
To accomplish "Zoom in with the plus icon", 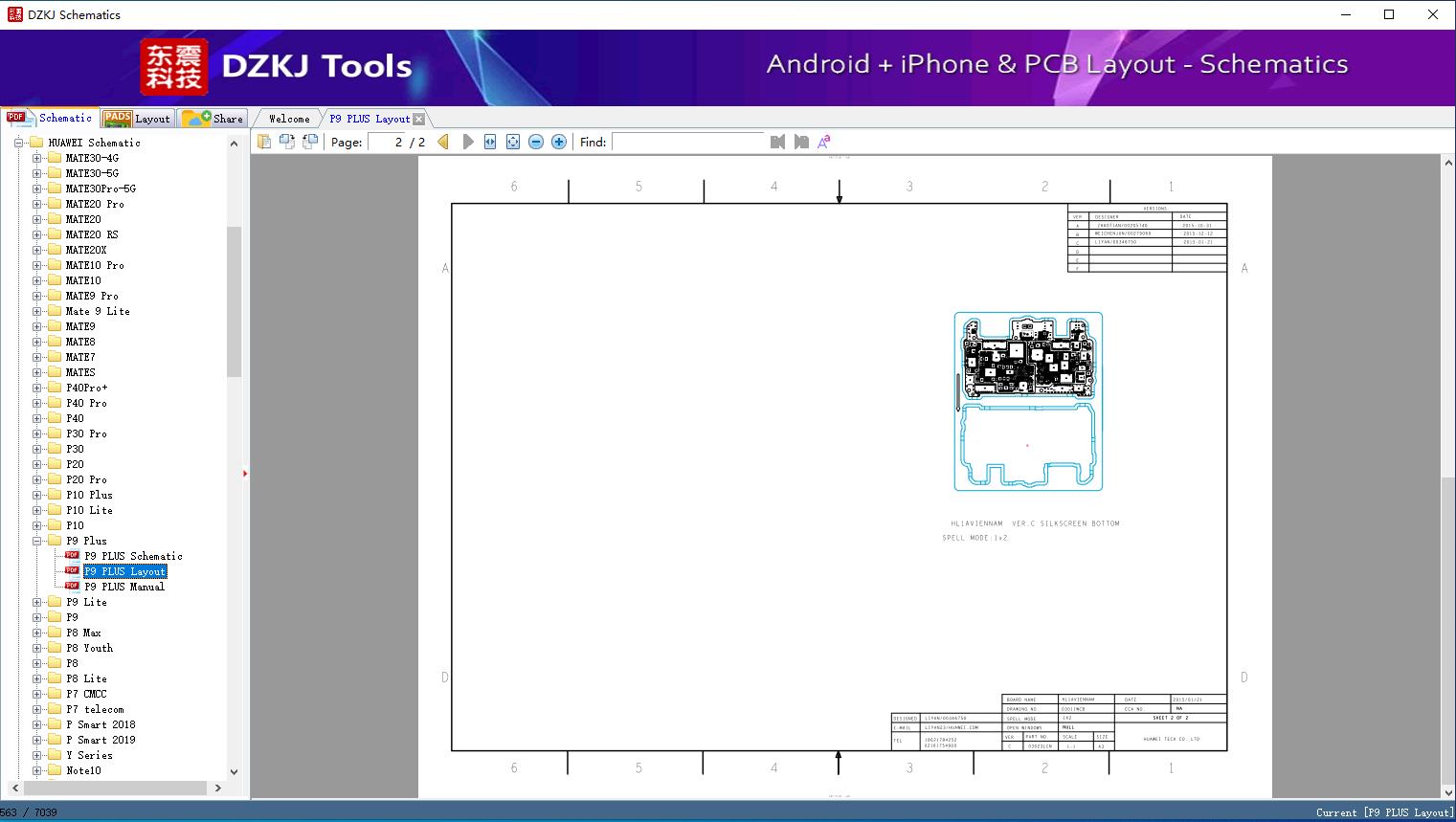I will tap(559, 142).
